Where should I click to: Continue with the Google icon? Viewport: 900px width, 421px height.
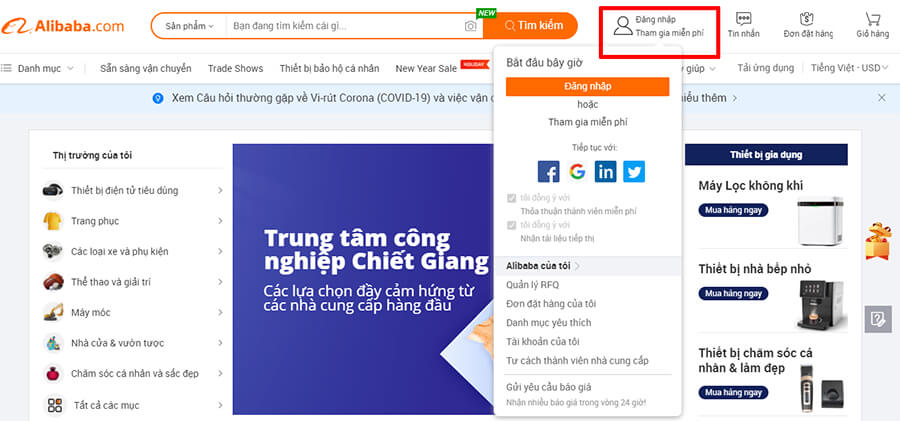tap(577, 171)
